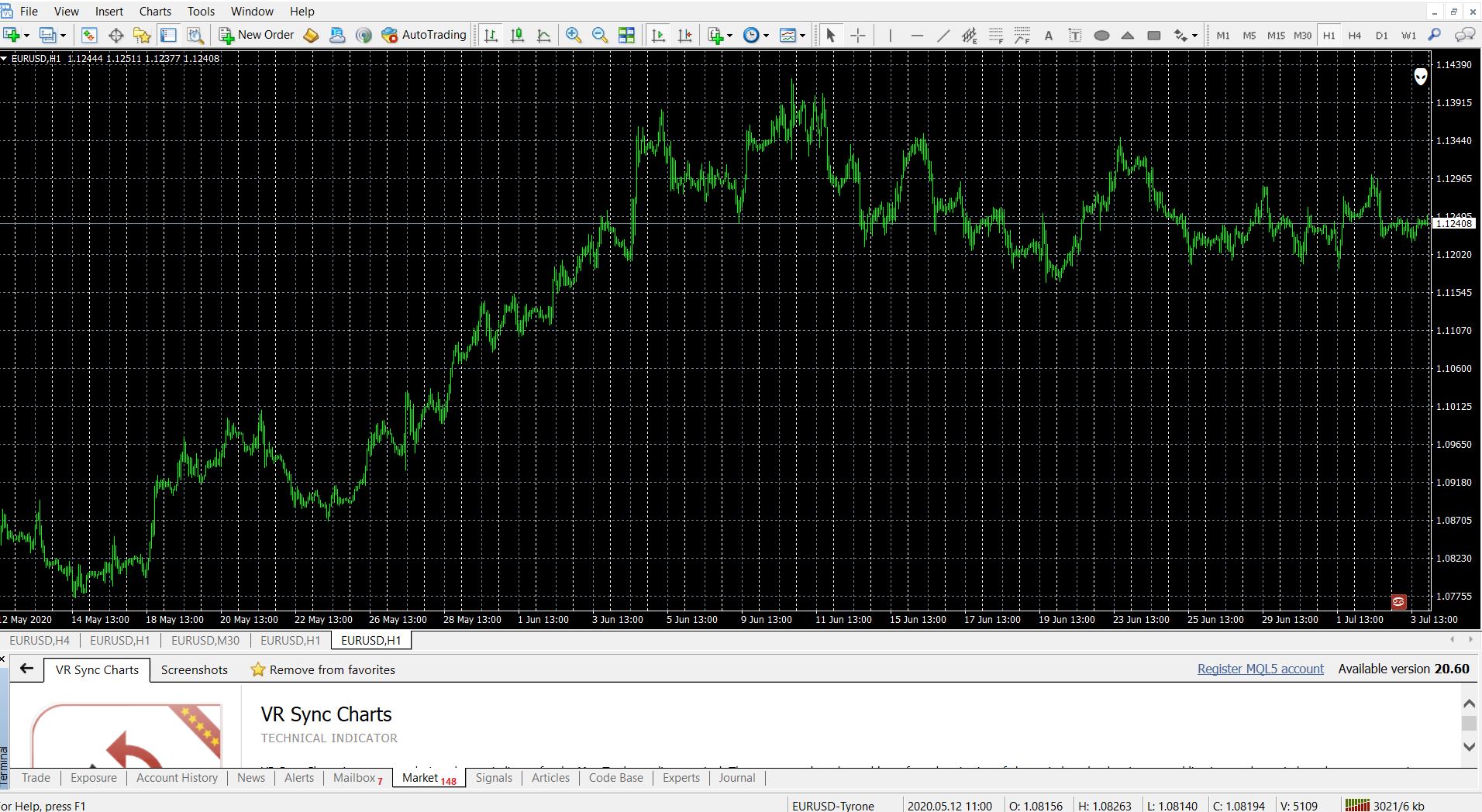
Task: Click the search magnifier icon
Action: pyautogui.click(x=1435, y=35)
